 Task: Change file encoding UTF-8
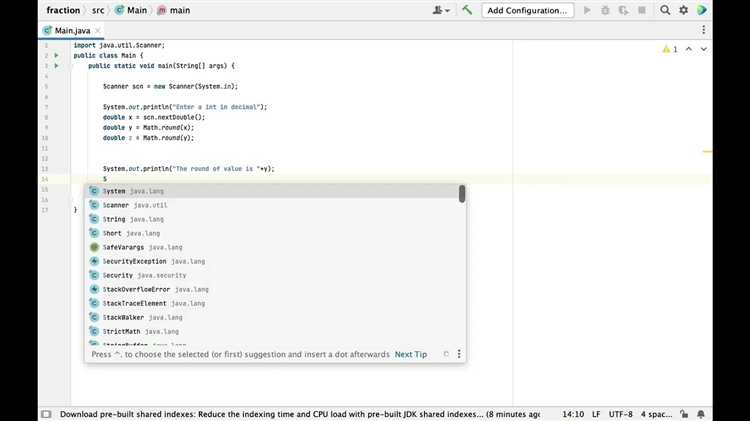(x=620, y=414)
